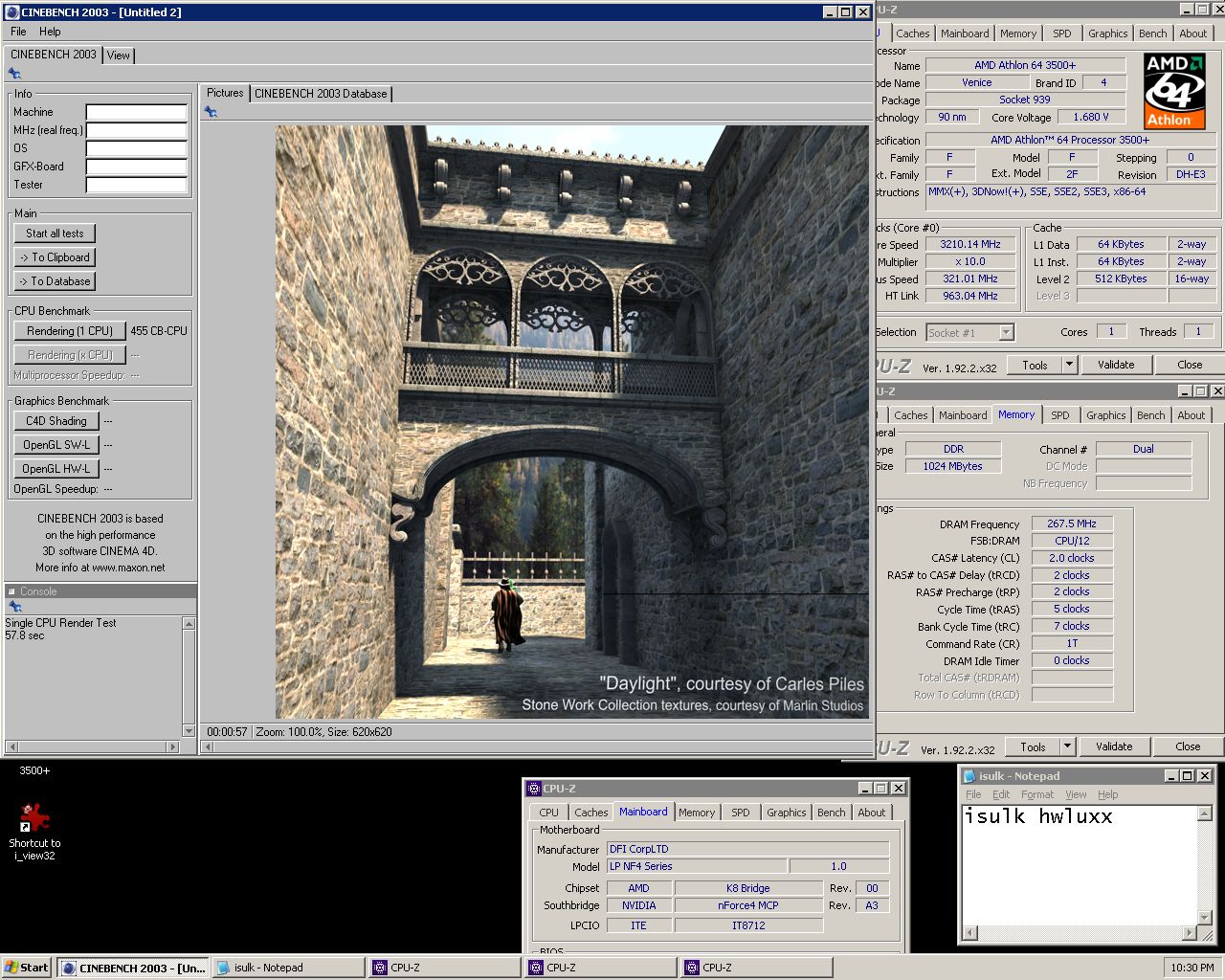Click Validate in the CPU-Z Memory window
The height and width of the screenshot is (980, 1225).
pyautogui.click(x=1114, y=746)
